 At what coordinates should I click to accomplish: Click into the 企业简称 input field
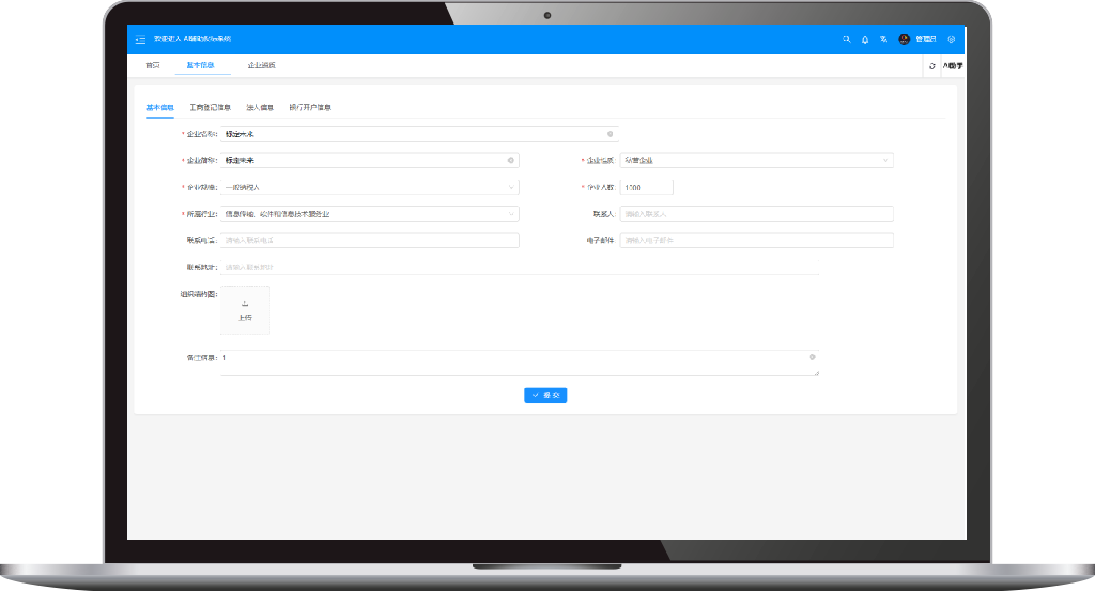coord(369,161)
